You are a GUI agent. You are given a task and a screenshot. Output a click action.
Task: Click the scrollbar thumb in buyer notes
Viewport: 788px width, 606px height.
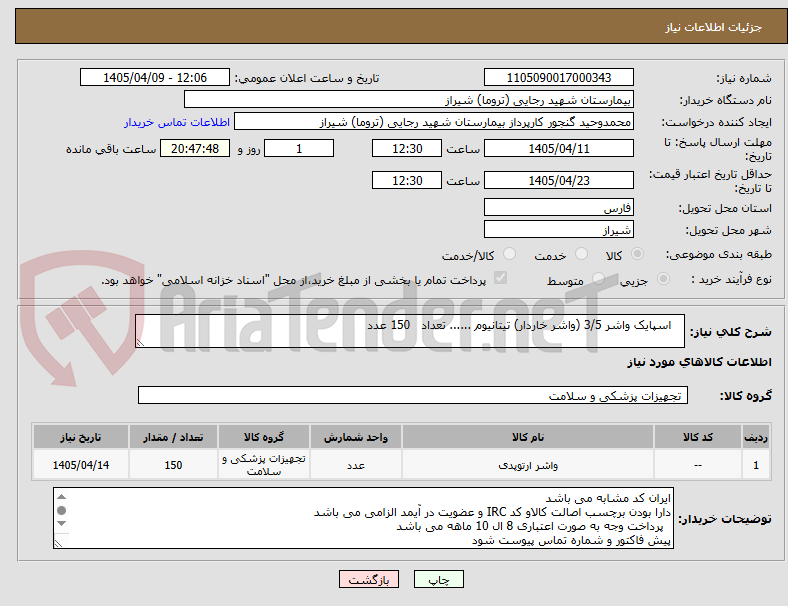point(62,511)
